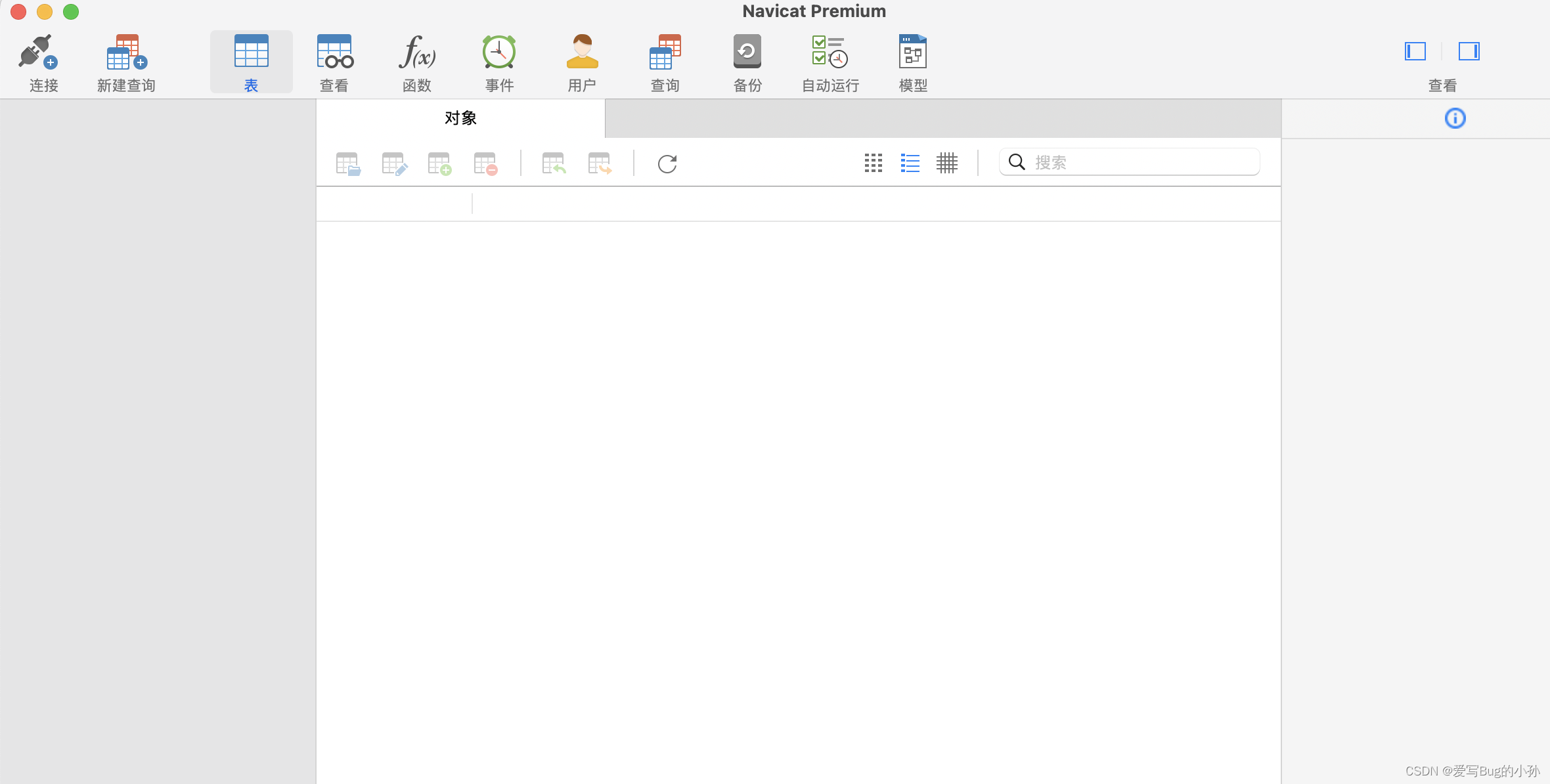The width and height of the screenshot is (1550, 784).
Task: Select the 表 (Table) toolbar item
Action: pyautogui.click(x=252, y=62)
